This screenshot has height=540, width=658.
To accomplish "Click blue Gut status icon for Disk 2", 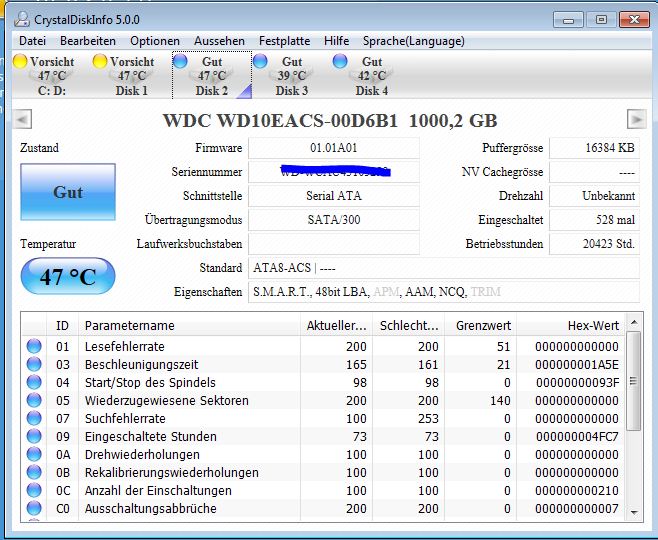I will [x=180, y=61].
